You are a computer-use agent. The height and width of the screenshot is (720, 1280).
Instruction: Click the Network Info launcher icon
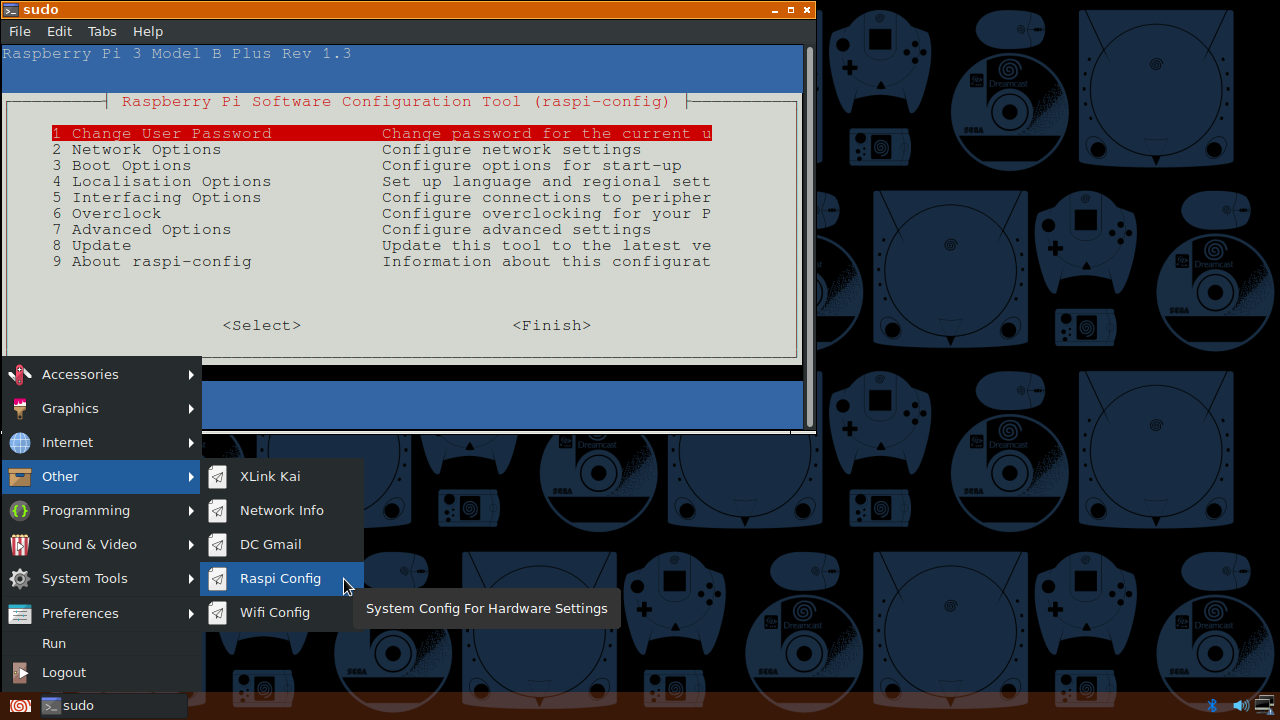(218, 511)
